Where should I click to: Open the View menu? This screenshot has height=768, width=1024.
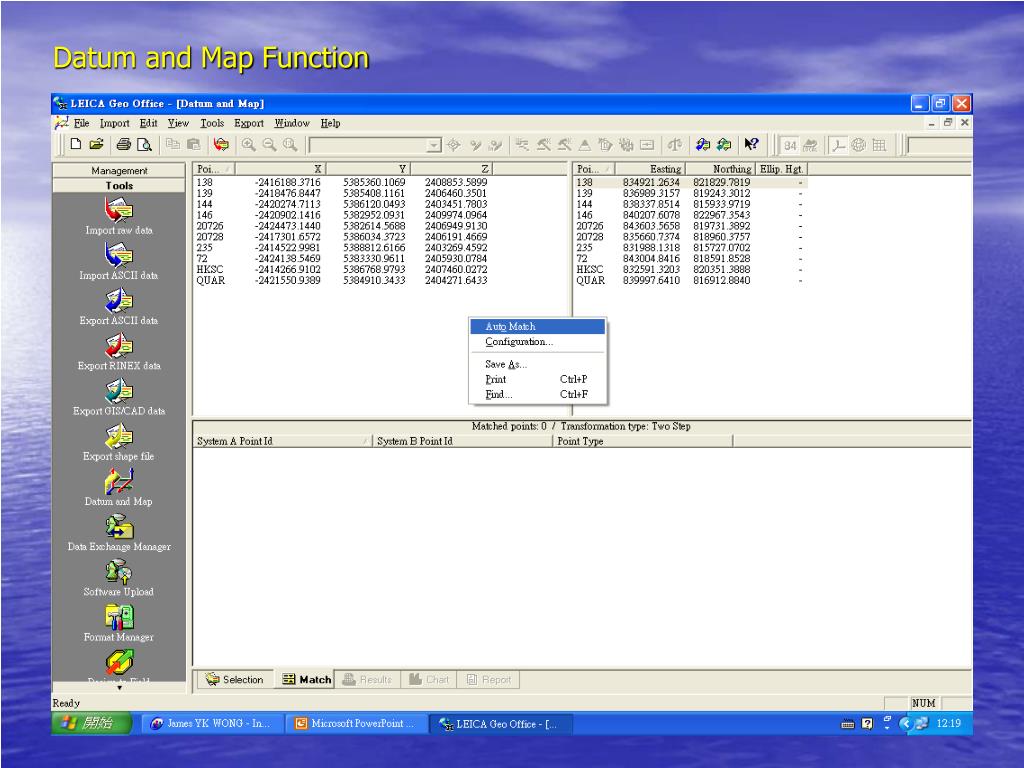(x=178, y=123)
